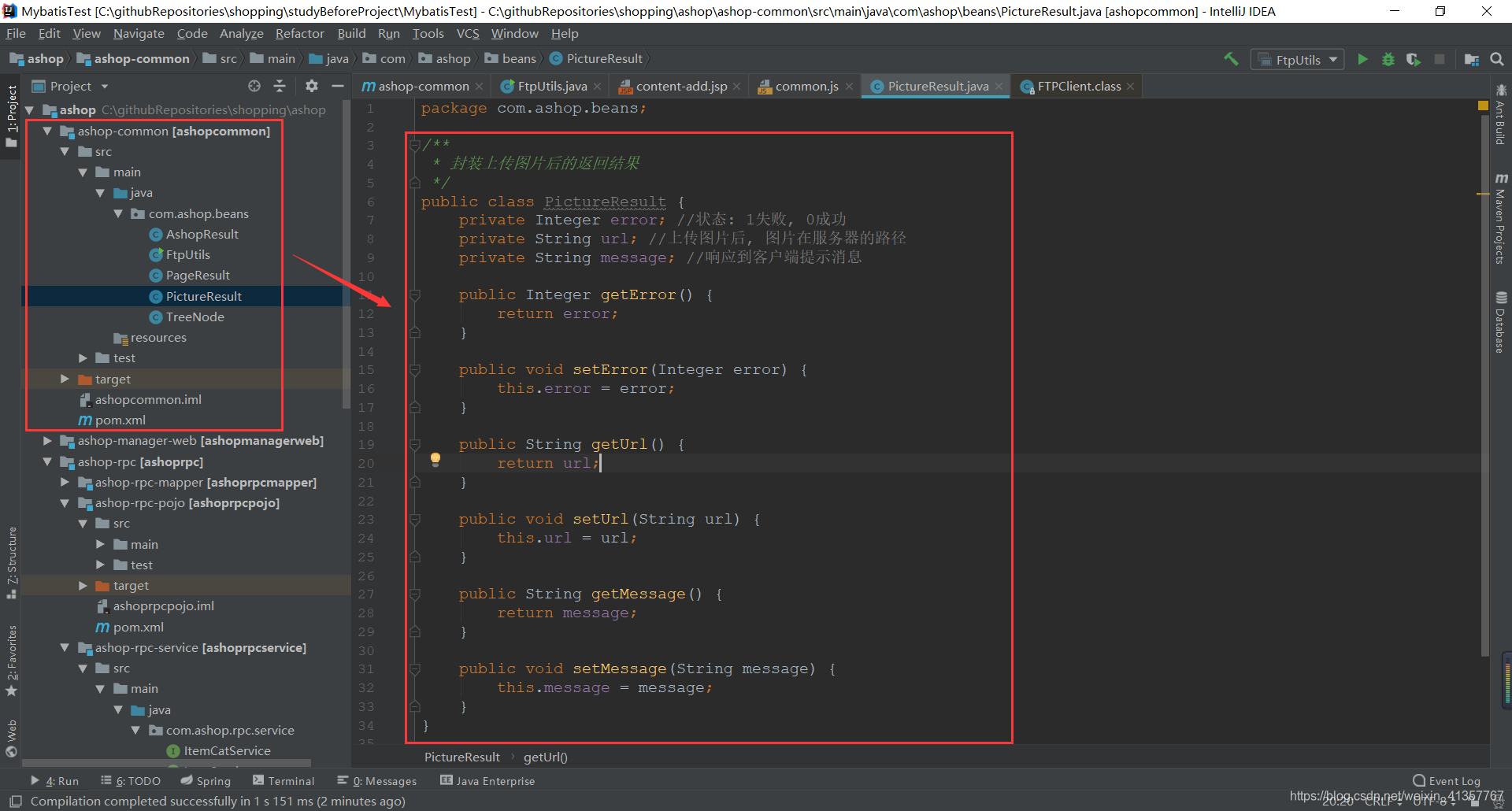Toggle Project tool window side tab
This screenshot has width=1512, height=811.
pyautogui.click(x=11, y=116)
